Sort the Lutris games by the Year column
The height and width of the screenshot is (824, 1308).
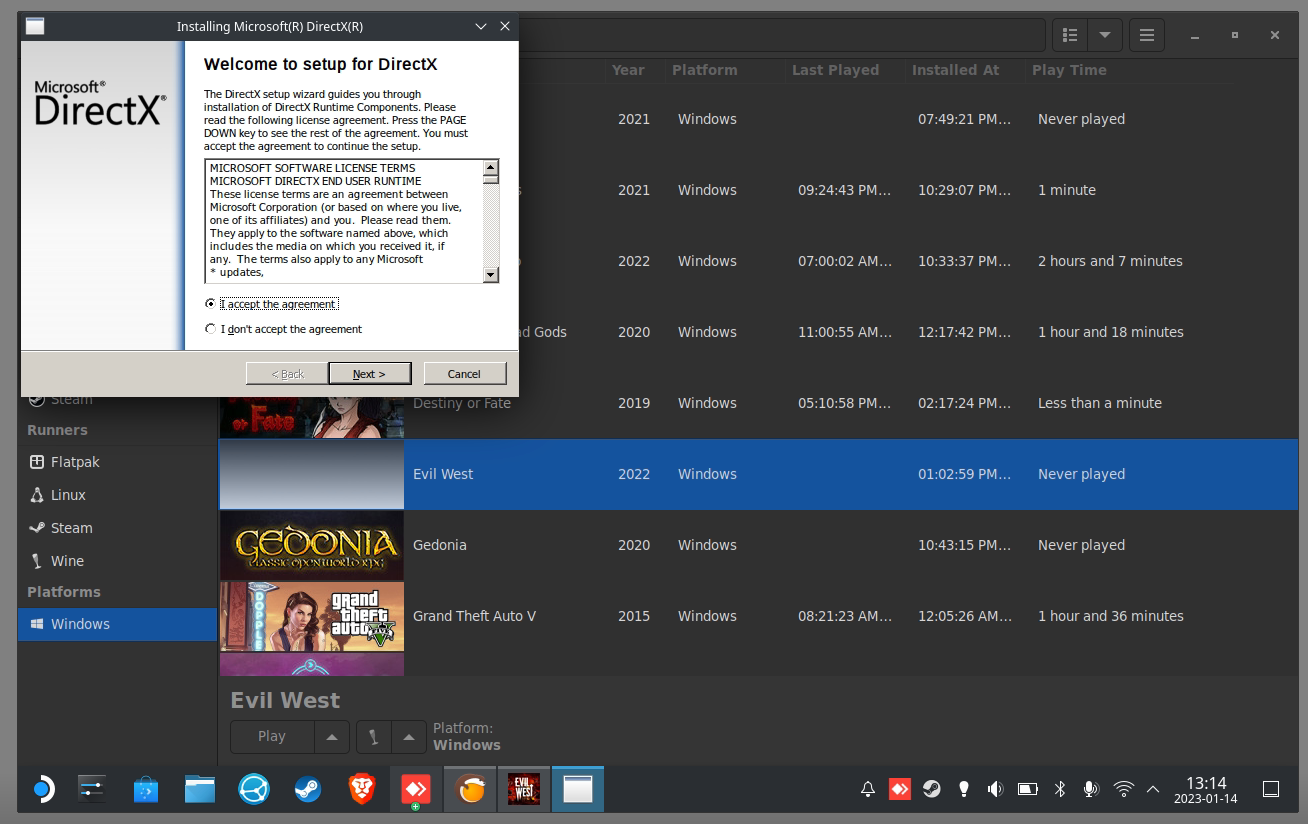pos(628,70)
